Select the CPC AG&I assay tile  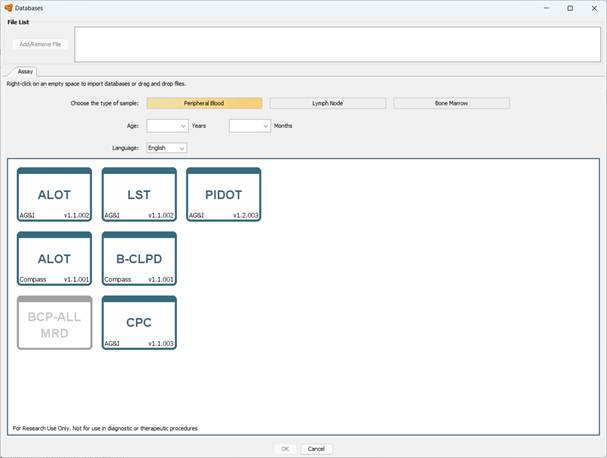click(139, 322)
